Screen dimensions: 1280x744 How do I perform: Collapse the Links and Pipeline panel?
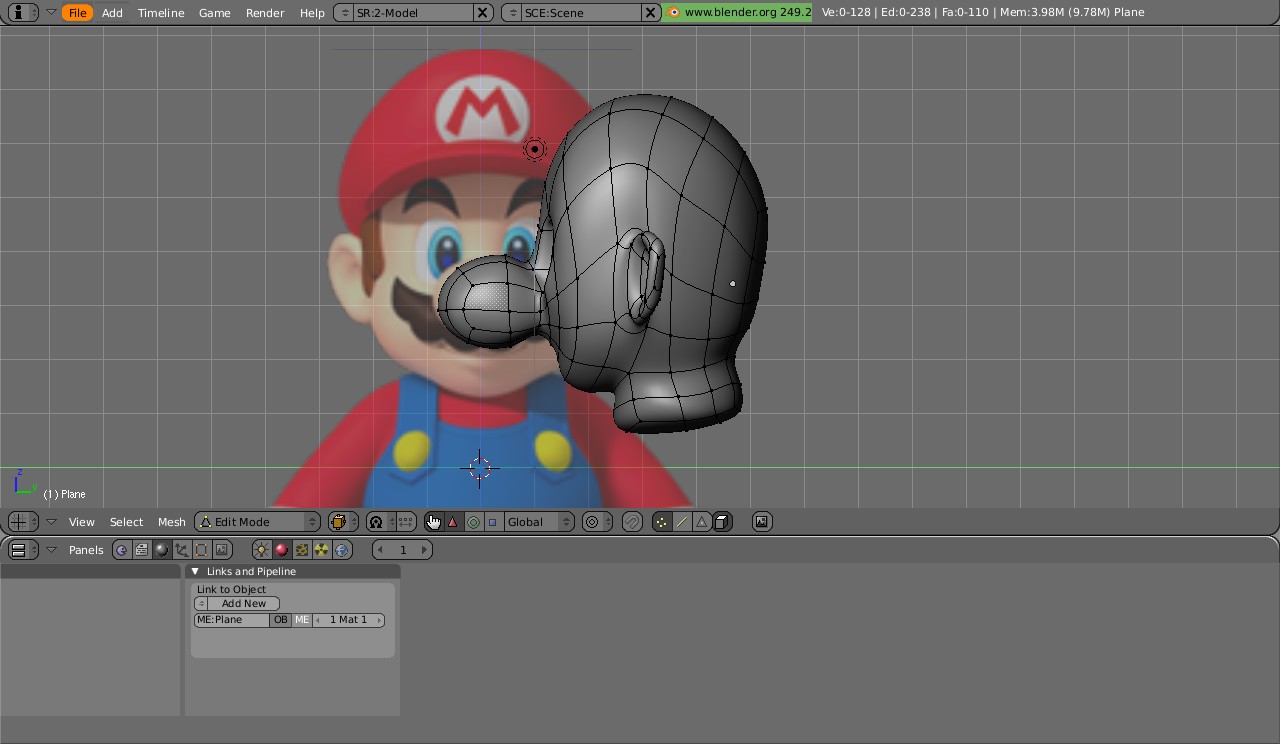coord(196,571)
